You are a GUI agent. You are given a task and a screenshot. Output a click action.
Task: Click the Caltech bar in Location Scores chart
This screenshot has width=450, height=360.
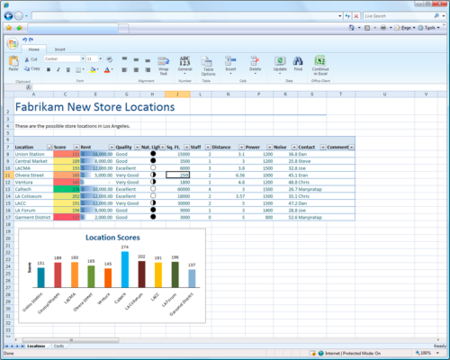pos(125,269)
